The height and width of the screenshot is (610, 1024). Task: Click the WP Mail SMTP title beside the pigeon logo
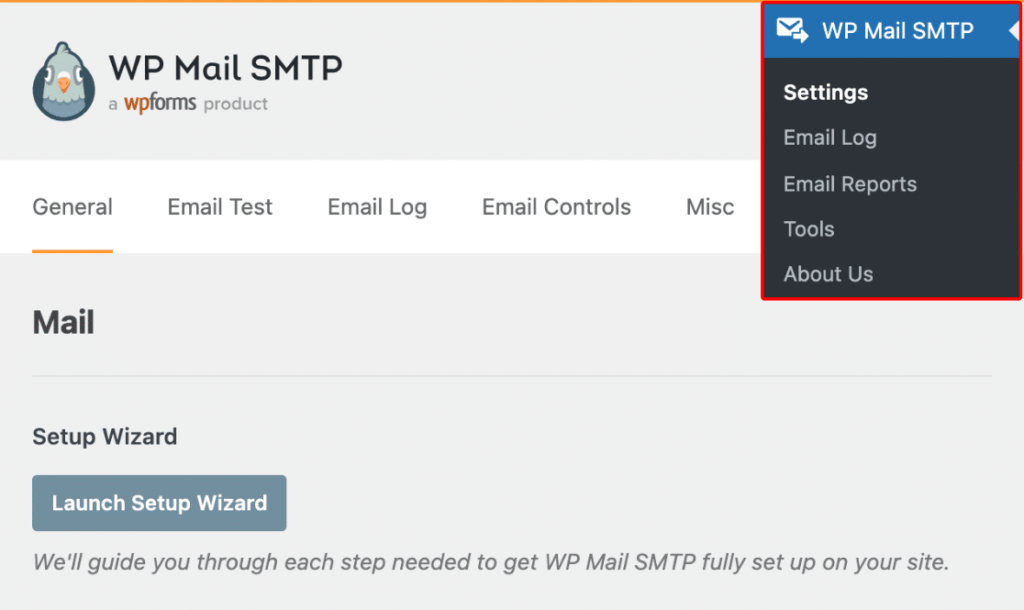click(225, 67)
